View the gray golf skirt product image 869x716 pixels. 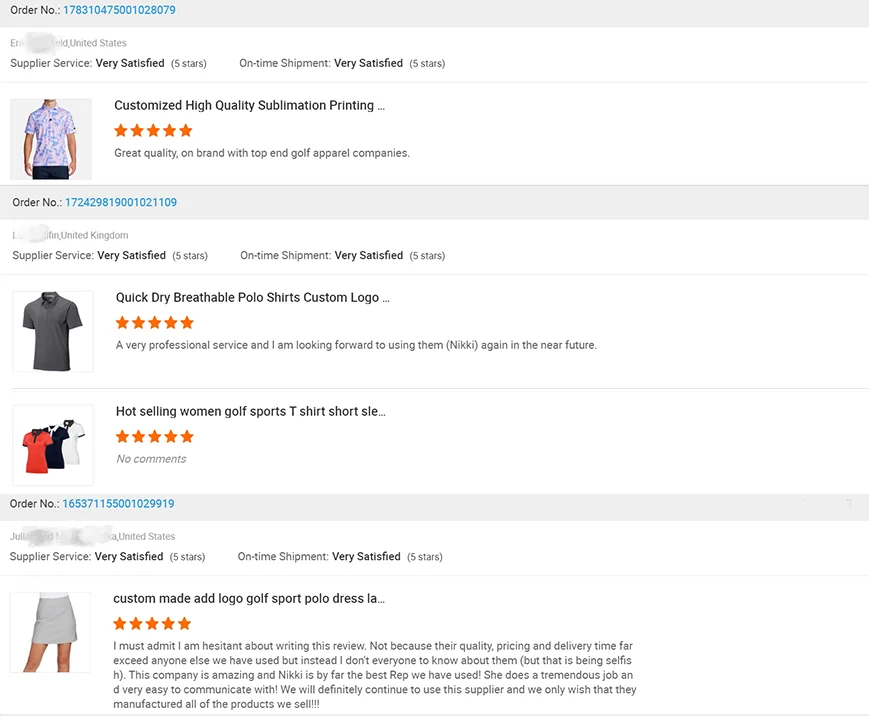point(50,632)
